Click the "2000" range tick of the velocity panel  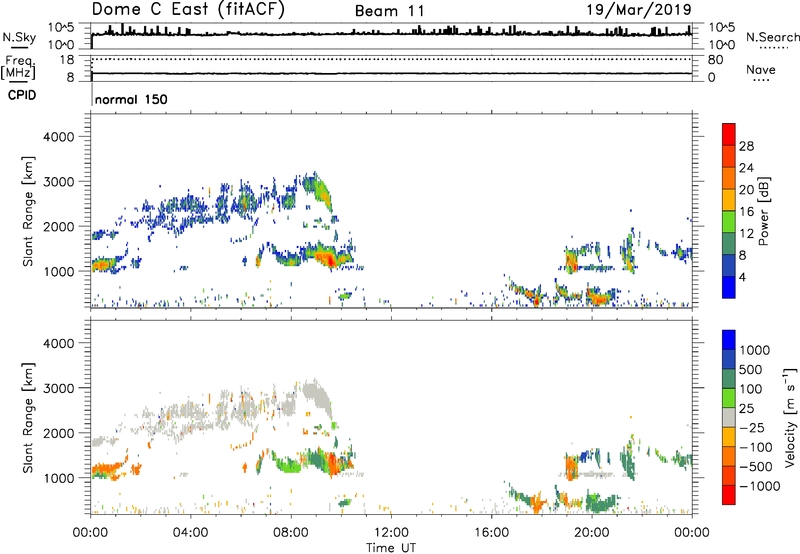(x=58, y=433)
